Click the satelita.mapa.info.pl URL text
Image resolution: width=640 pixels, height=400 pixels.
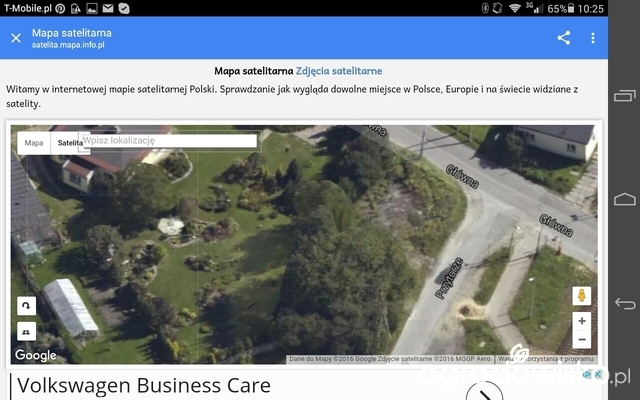tap(68, 45)
